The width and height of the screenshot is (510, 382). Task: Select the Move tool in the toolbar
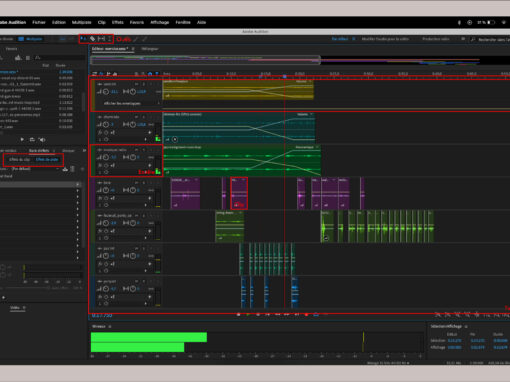point(83,39)
